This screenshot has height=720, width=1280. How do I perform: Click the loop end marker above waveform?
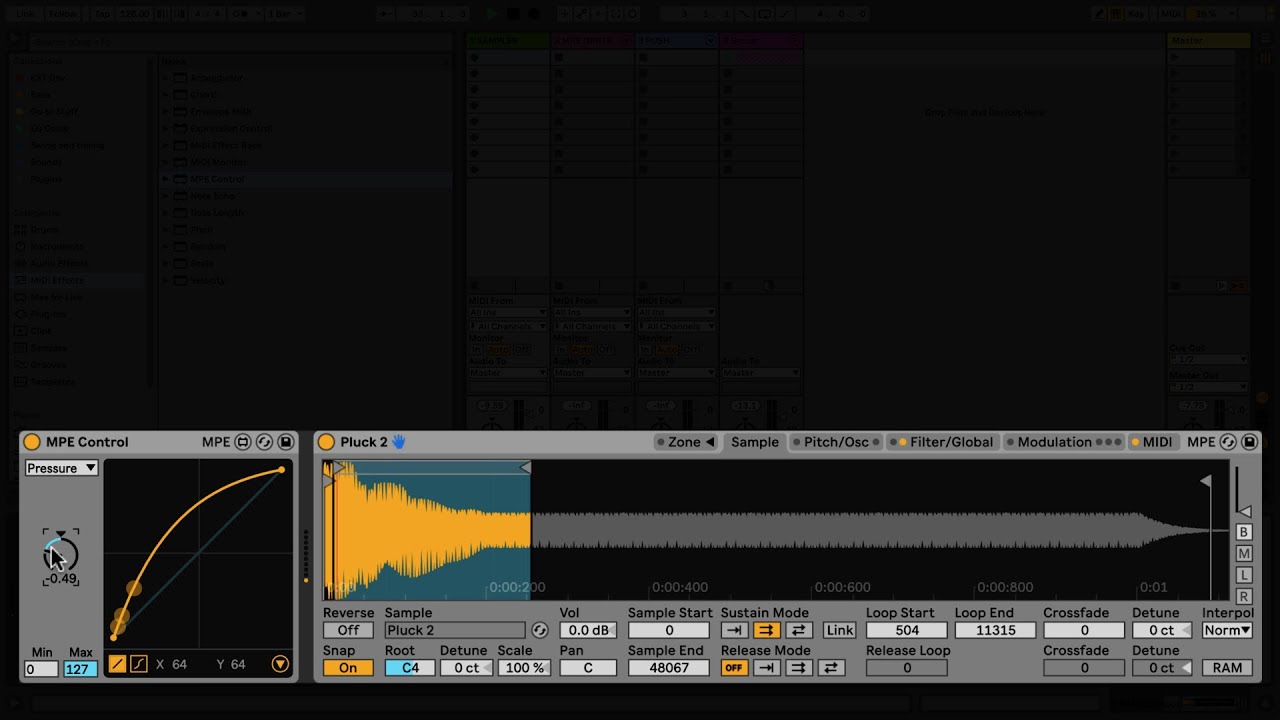coord(525,468)
